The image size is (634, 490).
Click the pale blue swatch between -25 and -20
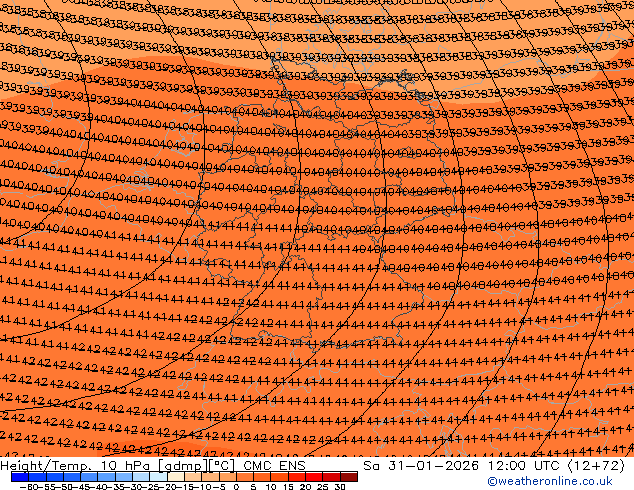(158, 477)
